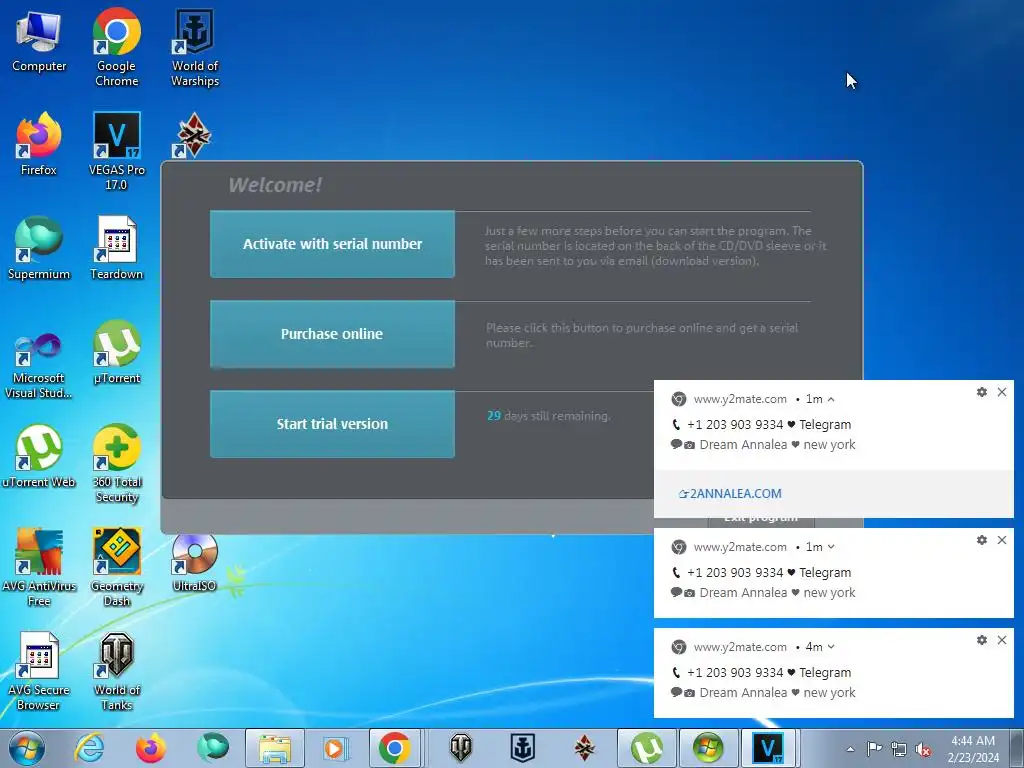The height and width of the screenshot is (768, 1024).
Task: Open Supermium from the taskbar
Action: point(213,748)
